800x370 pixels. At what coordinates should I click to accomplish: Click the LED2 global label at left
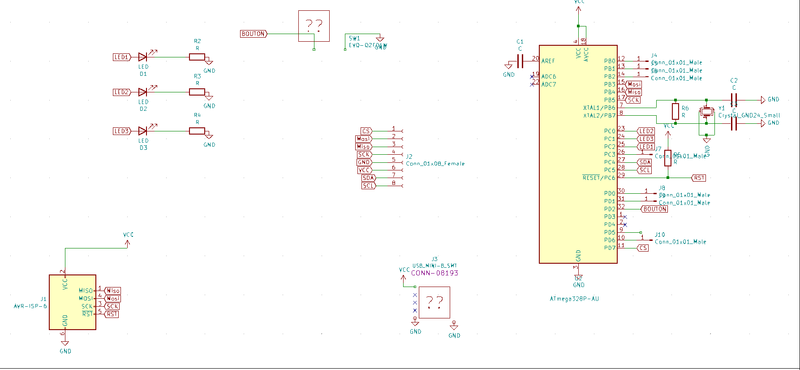[x=122, y=92]
